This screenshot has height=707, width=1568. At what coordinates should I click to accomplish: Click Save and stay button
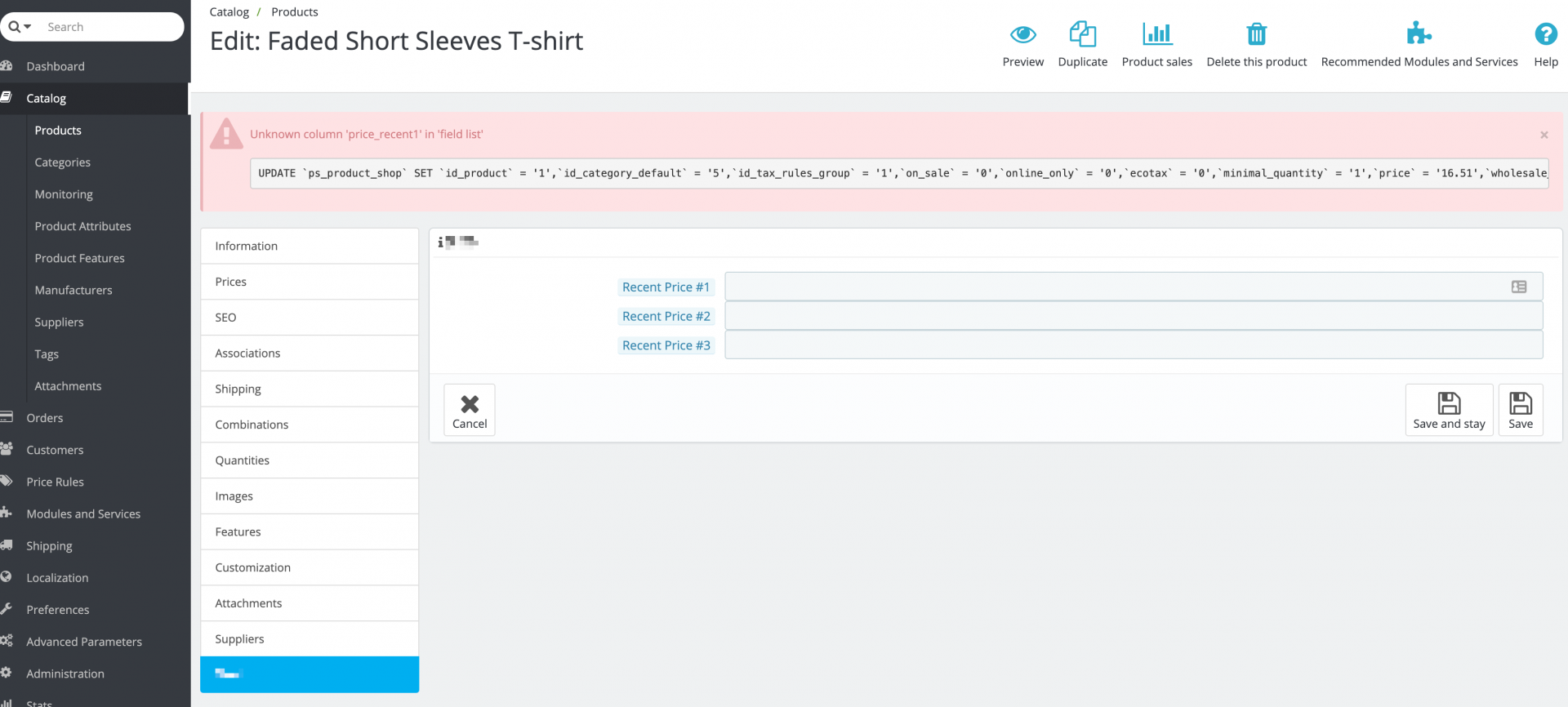1449,410
